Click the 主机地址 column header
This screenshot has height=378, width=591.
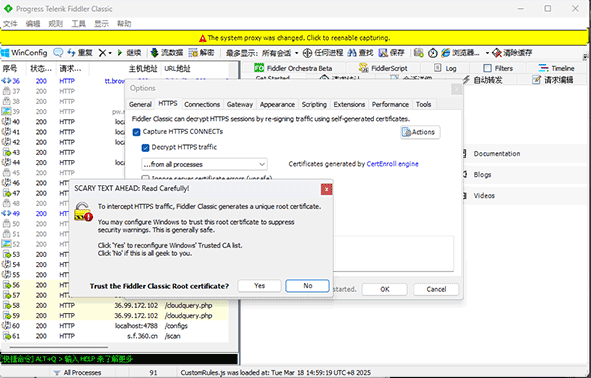point(143,69)
